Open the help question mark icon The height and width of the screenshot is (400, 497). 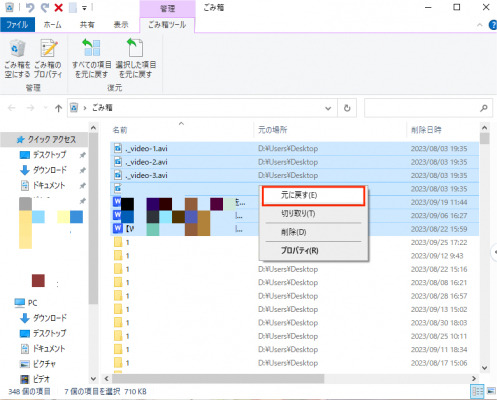[493, 25]
